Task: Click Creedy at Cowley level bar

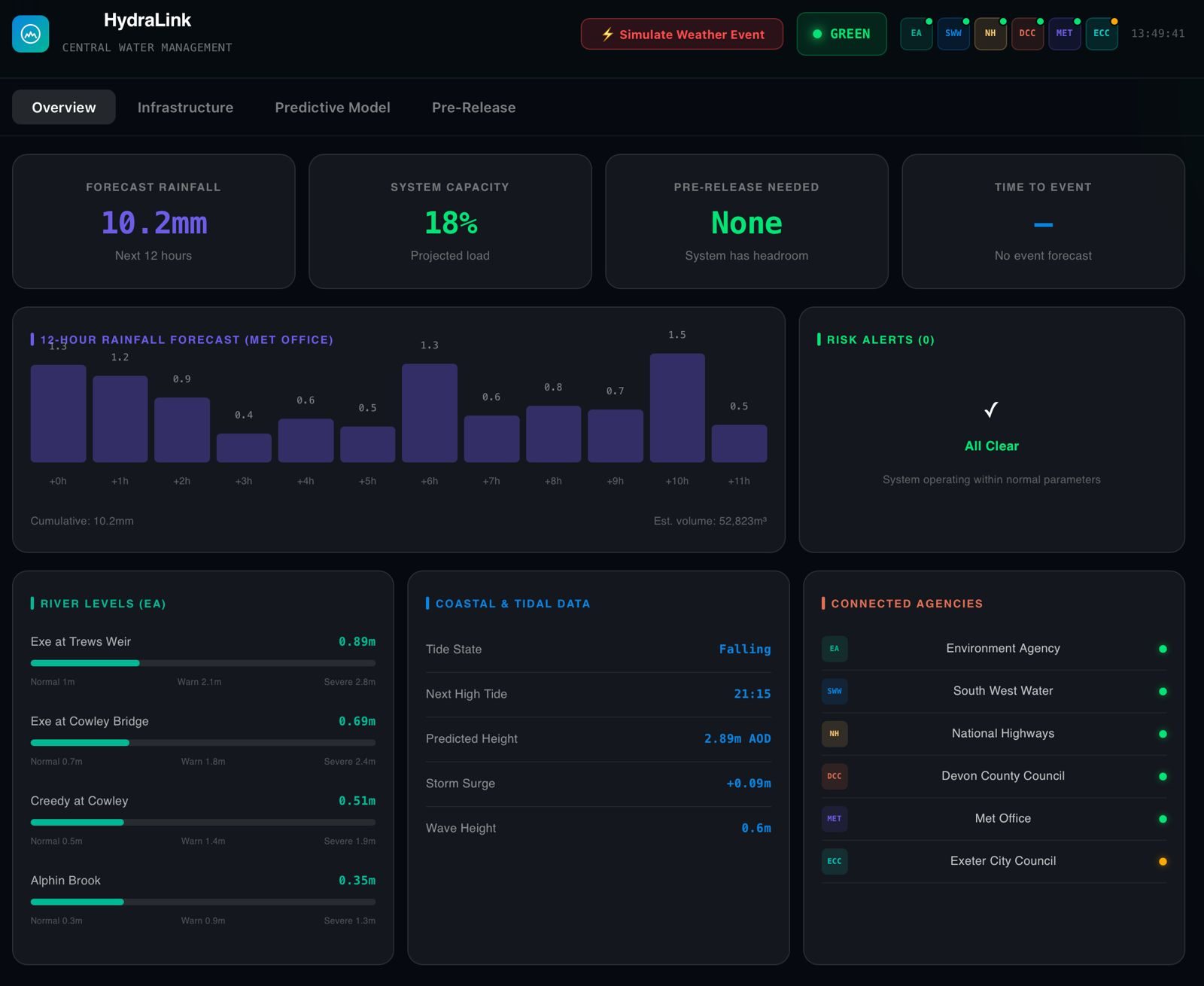Action: coord(203,823)
